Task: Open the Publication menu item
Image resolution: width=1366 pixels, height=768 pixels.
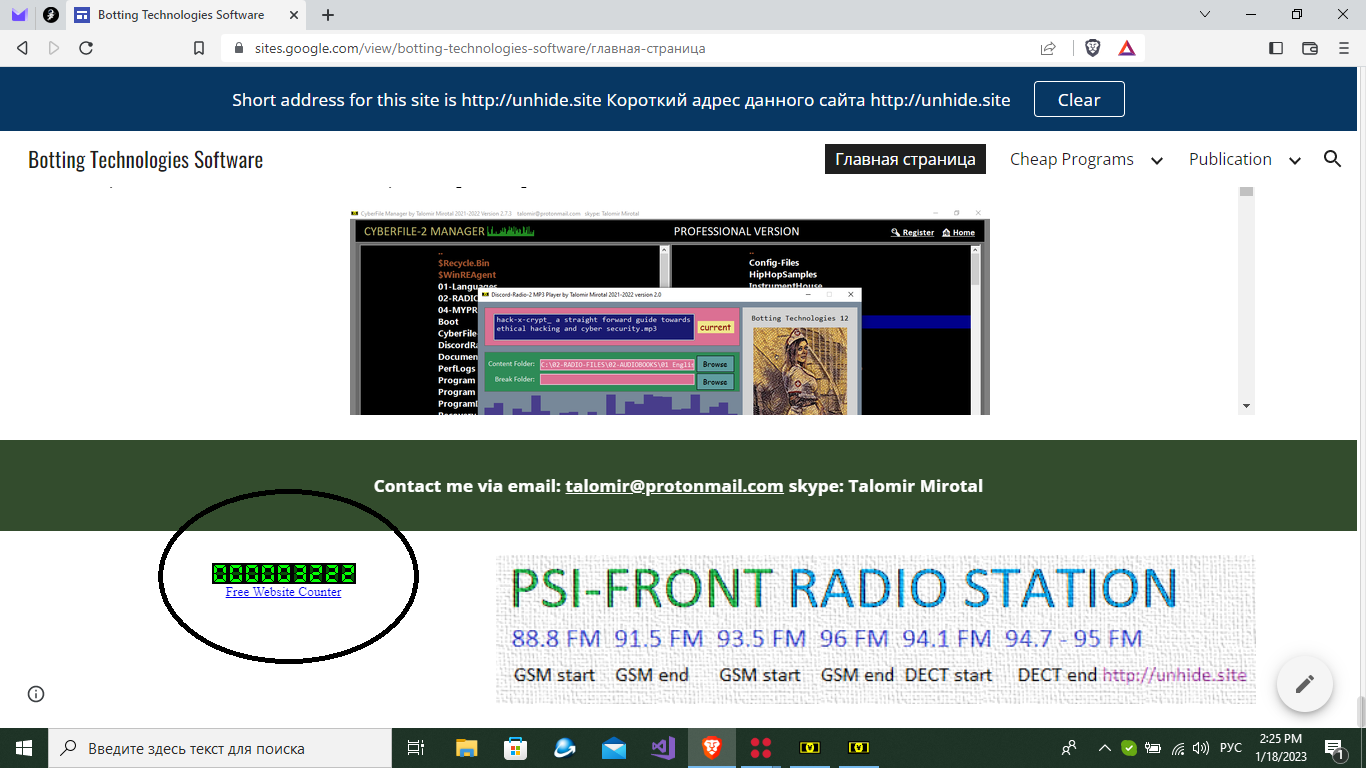Action: (1230, 159)
